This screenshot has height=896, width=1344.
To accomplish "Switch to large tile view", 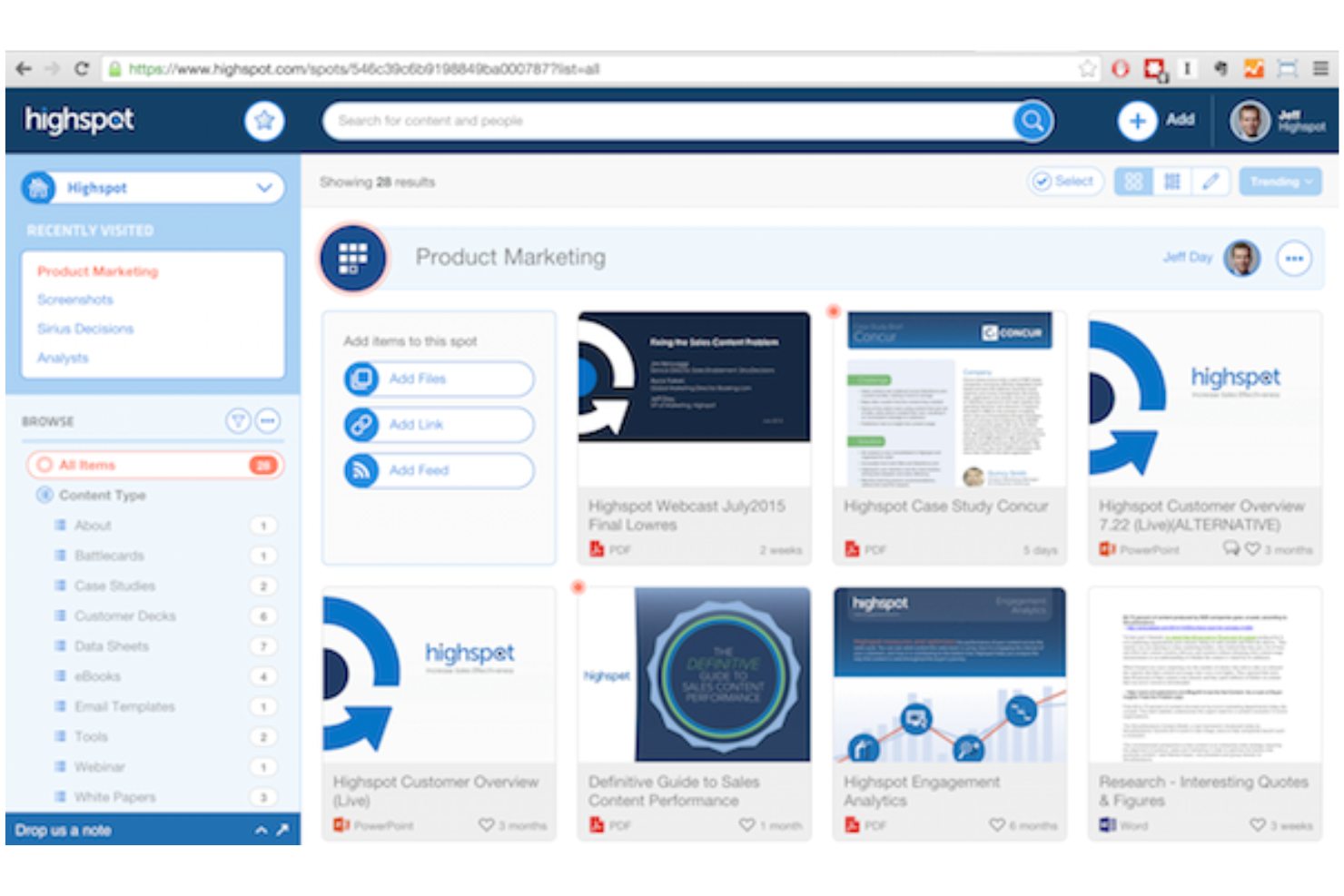I will 1133,182.
